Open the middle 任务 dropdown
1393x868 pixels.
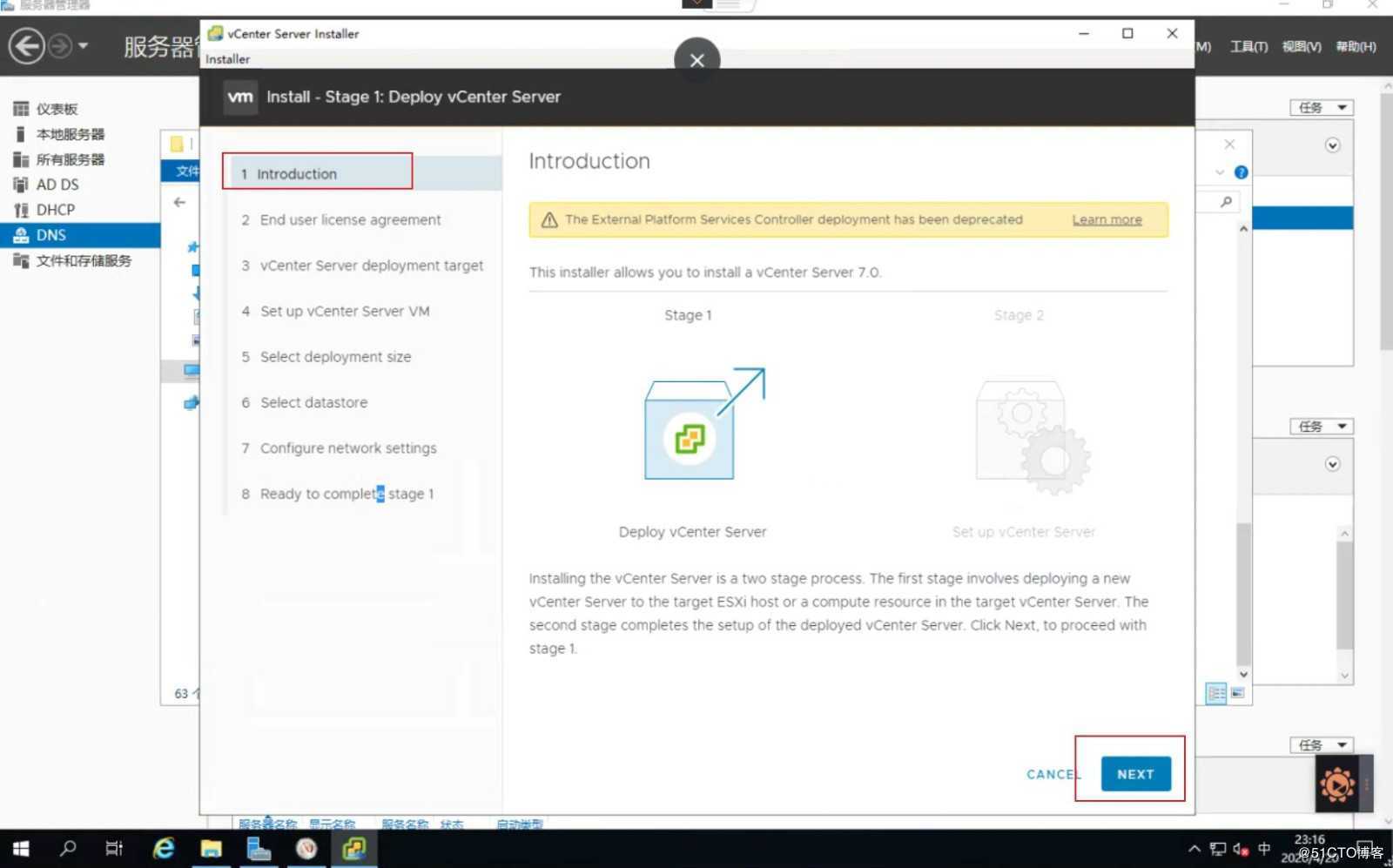(1321, 427)
